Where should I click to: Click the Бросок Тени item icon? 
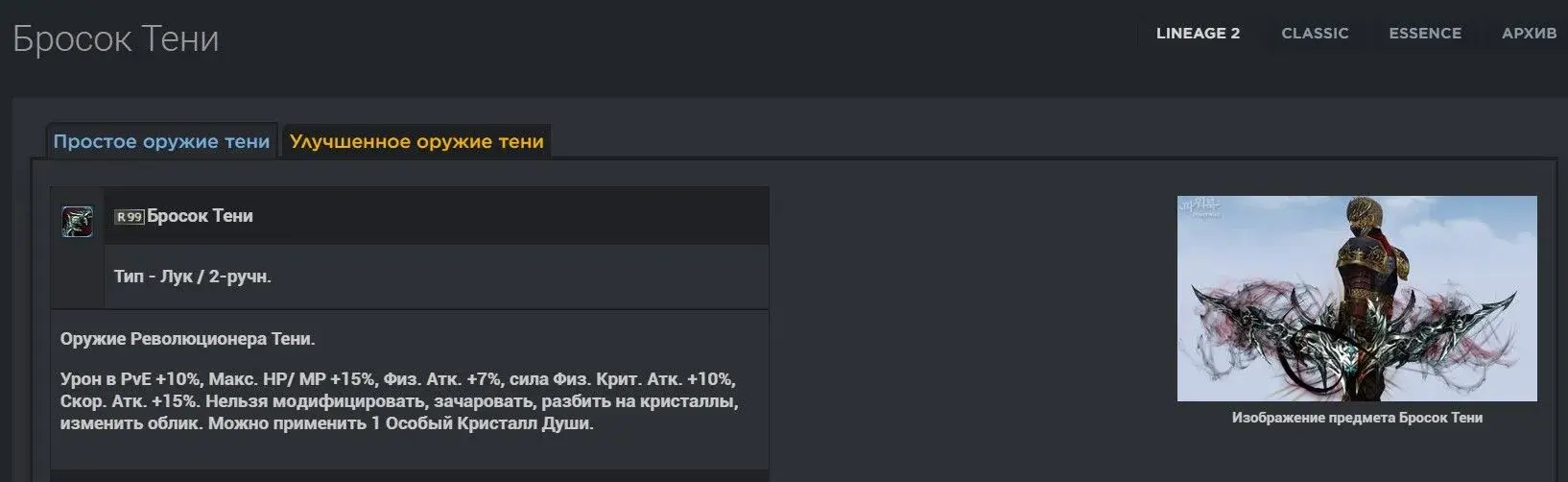coord(77,221)
